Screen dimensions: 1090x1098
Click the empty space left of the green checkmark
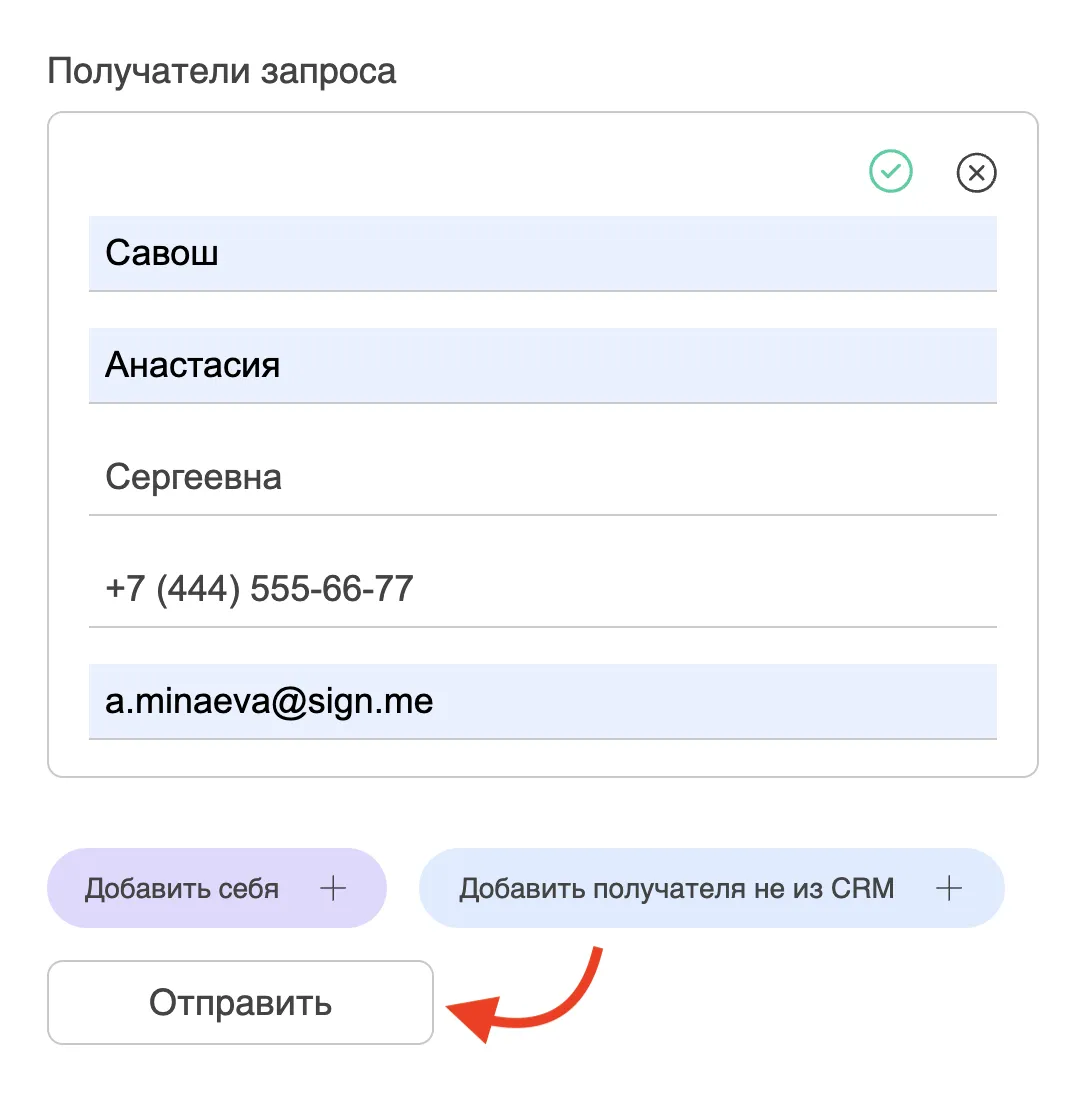[476, 172]
